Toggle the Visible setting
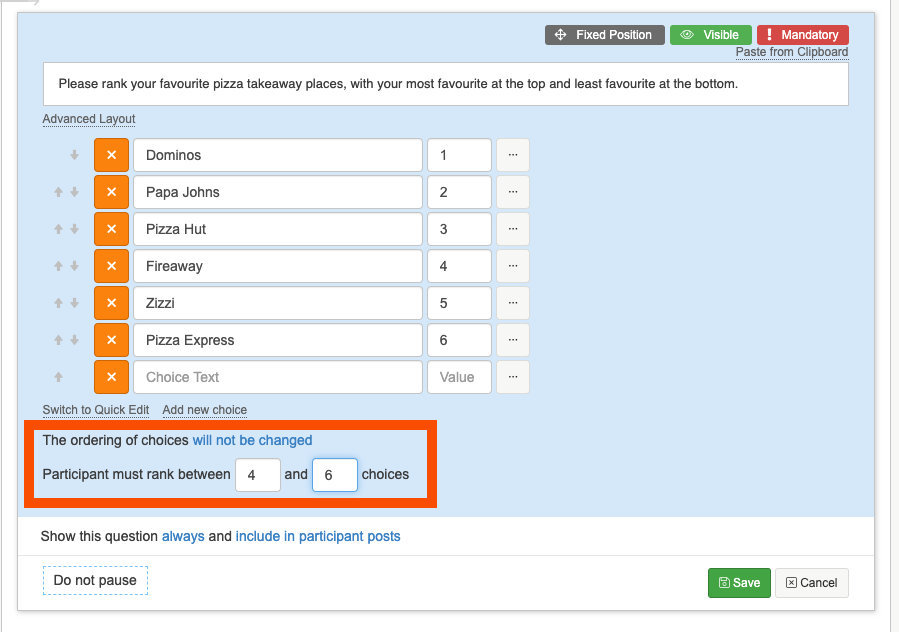 click(710, 35)
